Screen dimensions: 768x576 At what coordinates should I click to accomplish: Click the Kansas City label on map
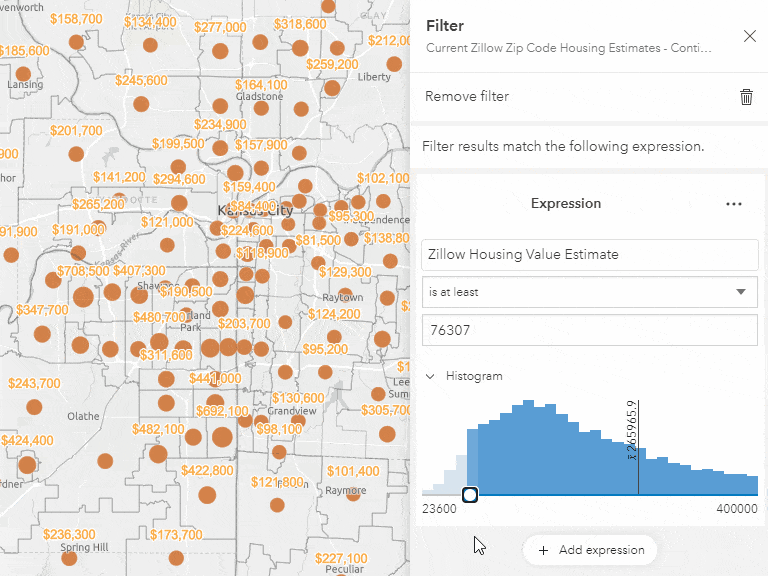click(256, 211)
